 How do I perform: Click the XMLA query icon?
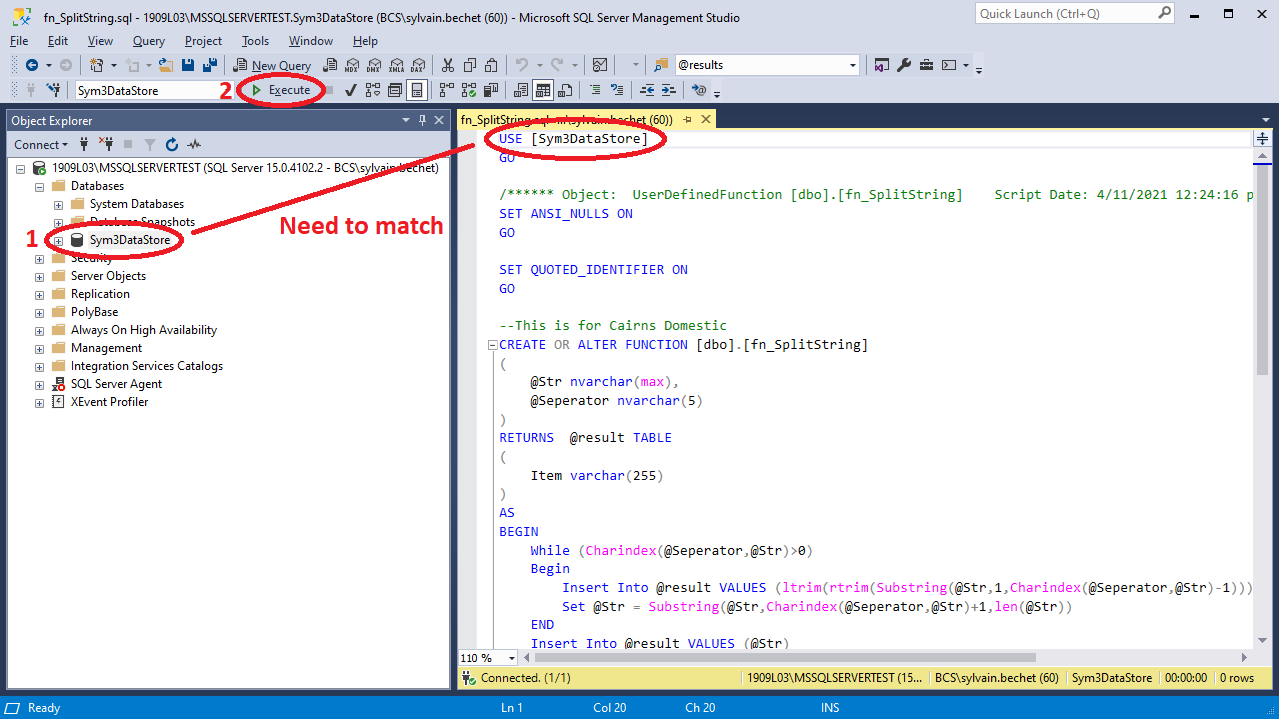pyautogui.click(x=396, y=65)
